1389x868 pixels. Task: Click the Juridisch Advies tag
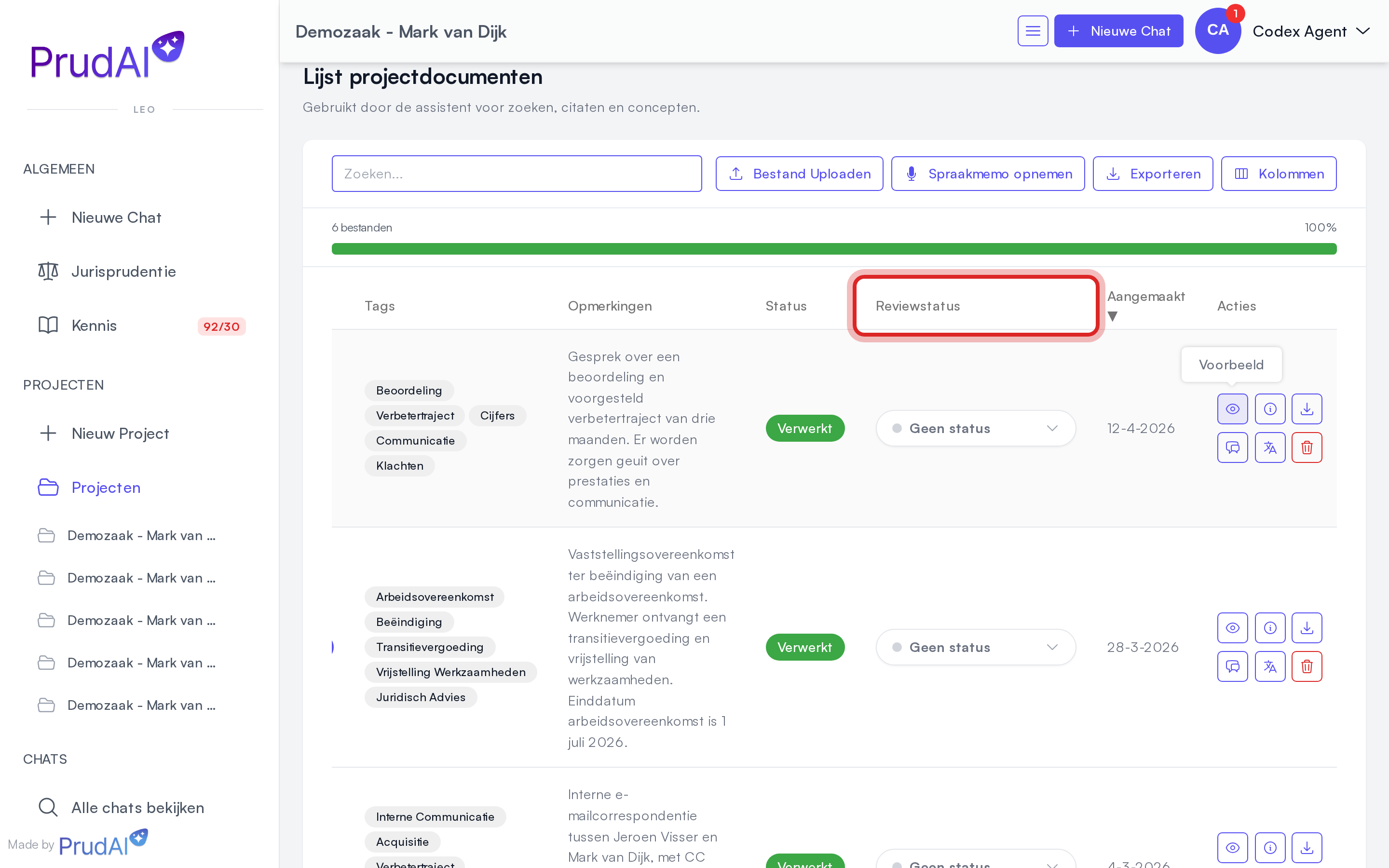click(421, 697)
